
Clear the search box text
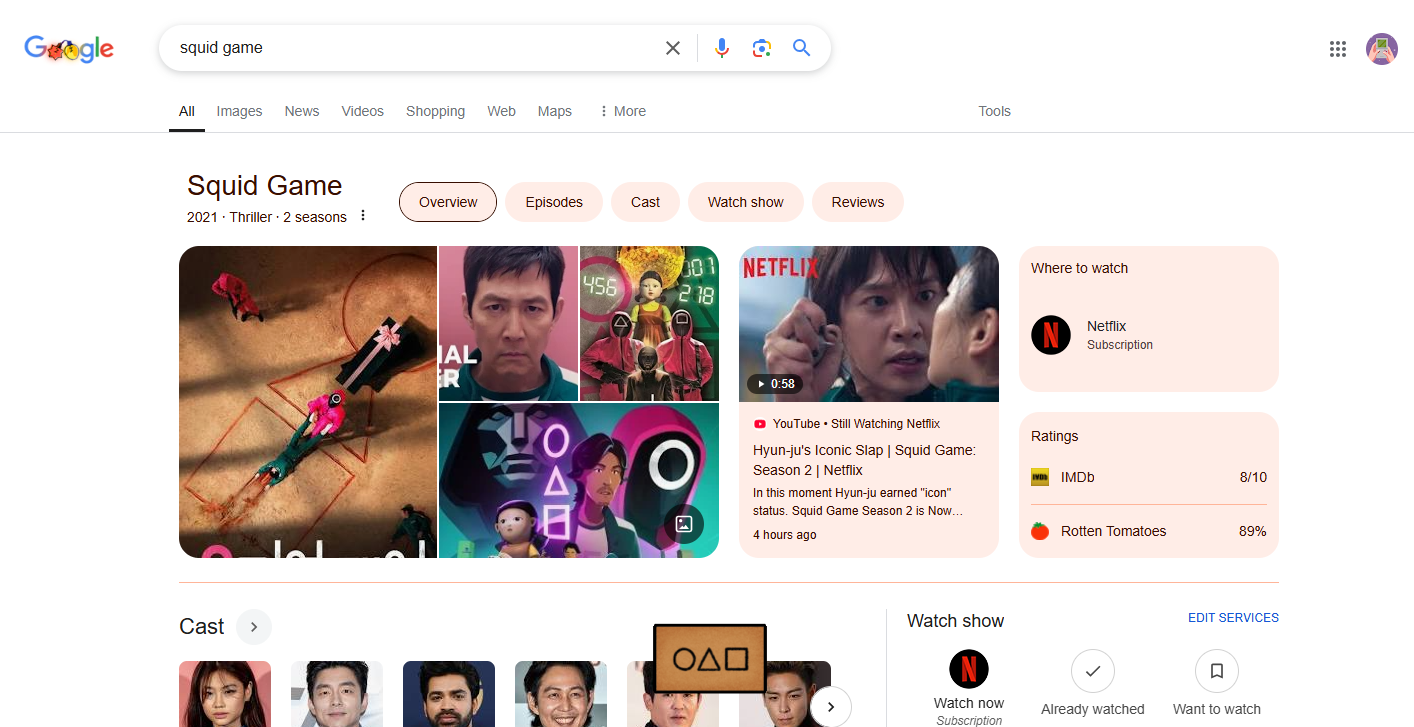(673, 48)
